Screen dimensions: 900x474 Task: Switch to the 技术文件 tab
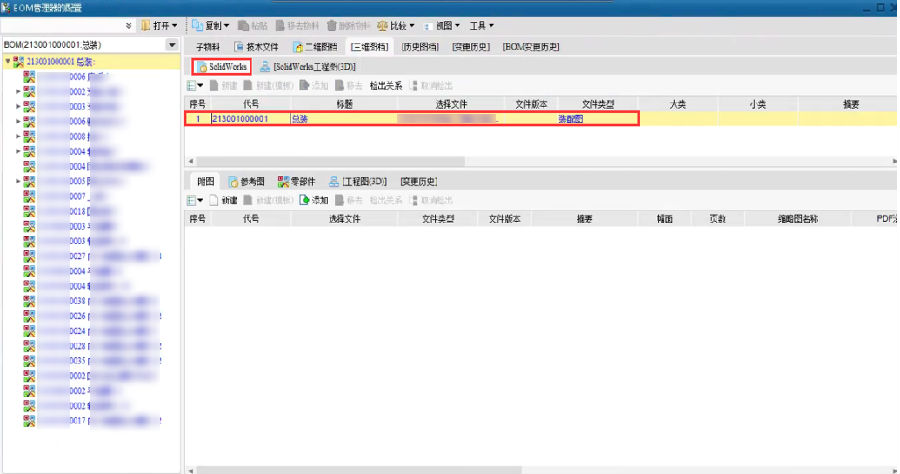[256, 47]
